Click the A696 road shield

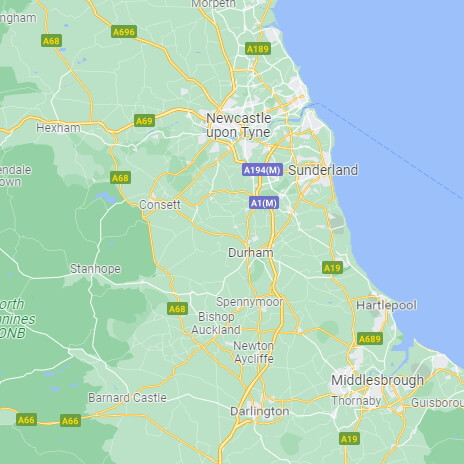click(124, 32)
